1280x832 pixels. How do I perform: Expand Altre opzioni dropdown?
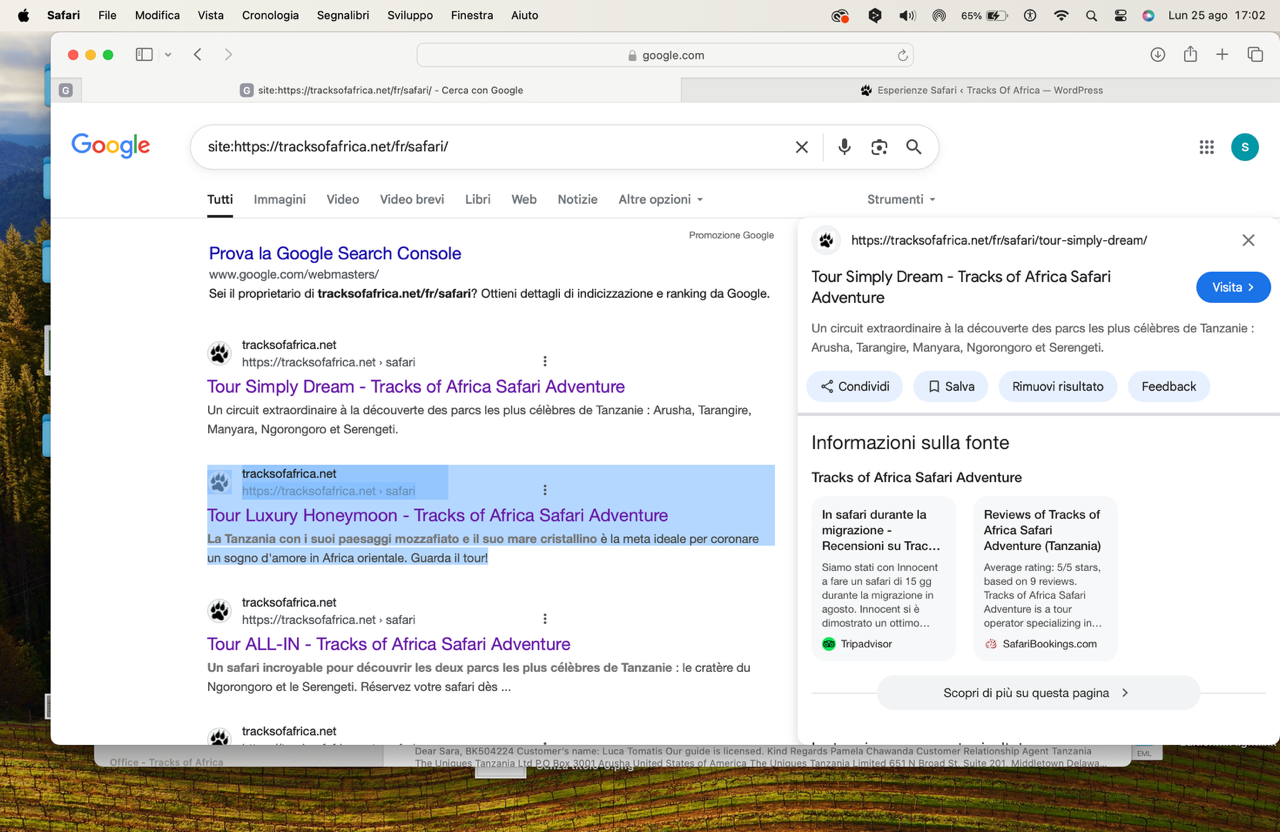tap(661, 200)
